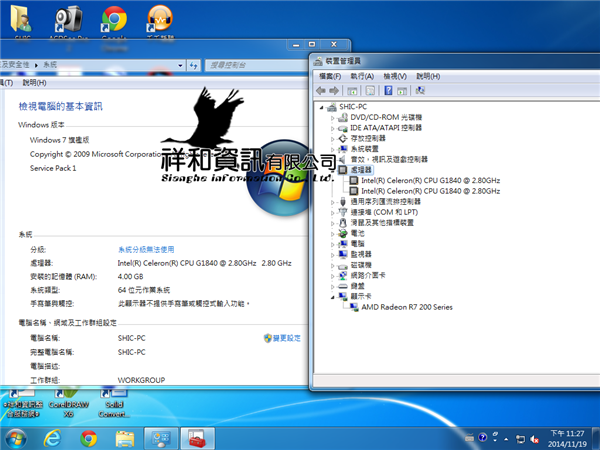Image resolution: width=600 pixels, height=450 pixels.
Task: Click the blue Help question mark toolbar icon
Action: [x=388, y=91]
